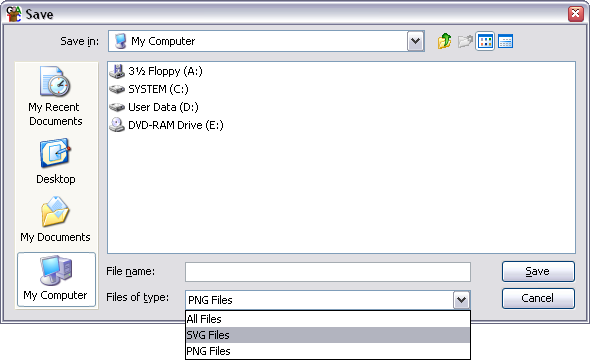Open My Recent Documents shortcut
Viewport: 590px width, 360px height.
pyautogui.click(x=55, y=96)
